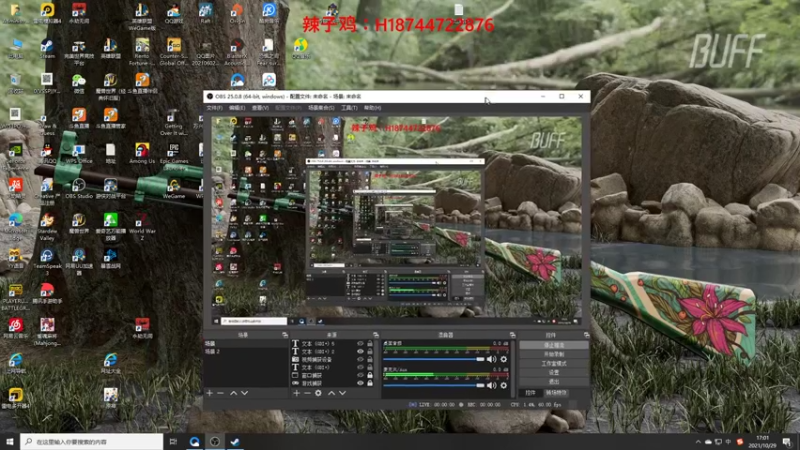Screen dimensions: 800x450
Task: Select the Among Us desktop icon
Action: [x=142, y=153]
